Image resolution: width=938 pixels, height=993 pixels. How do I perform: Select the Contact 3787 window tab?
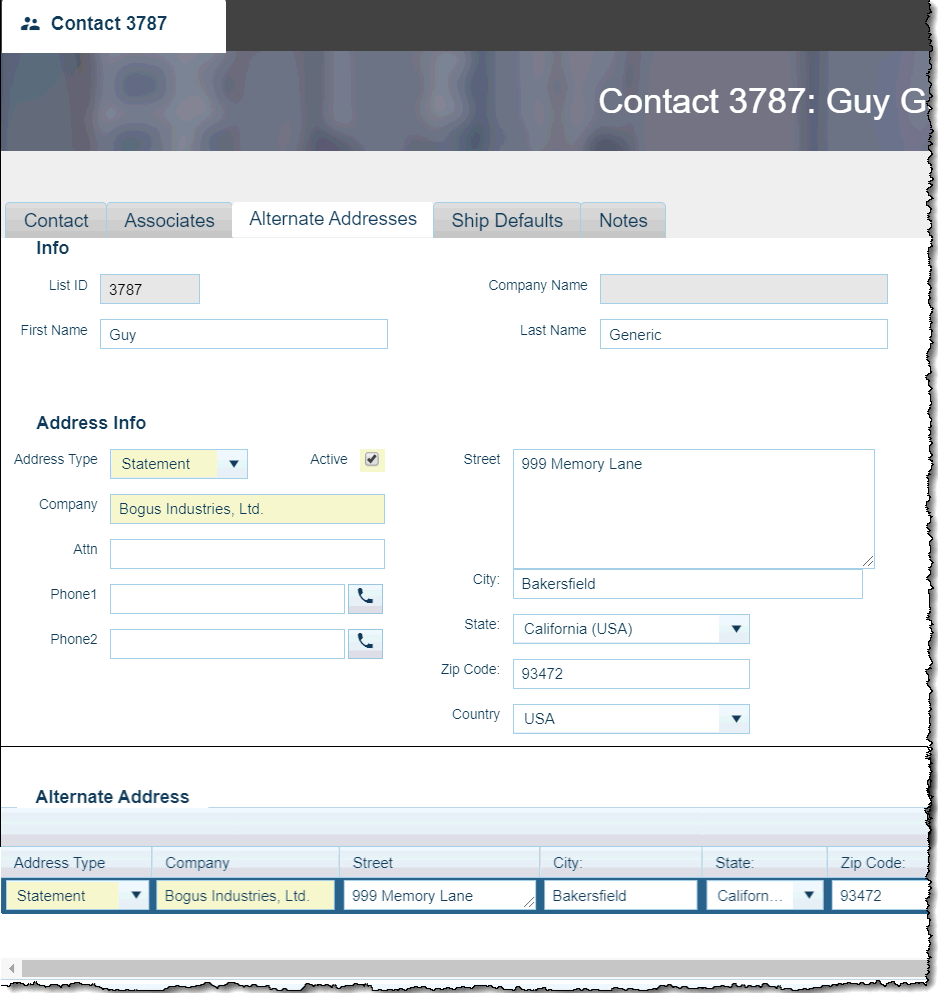[x=114, y=25]
